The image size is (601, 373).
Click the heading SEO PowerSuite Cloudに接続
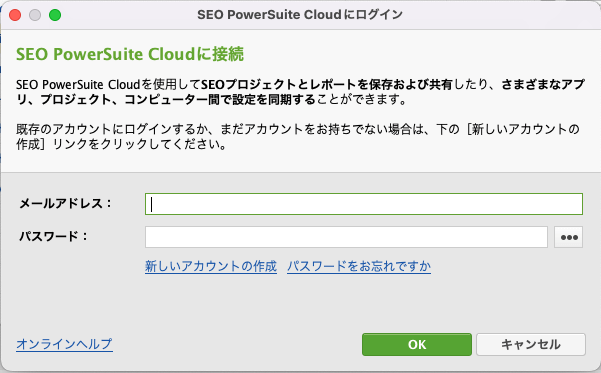click(130, 54)
